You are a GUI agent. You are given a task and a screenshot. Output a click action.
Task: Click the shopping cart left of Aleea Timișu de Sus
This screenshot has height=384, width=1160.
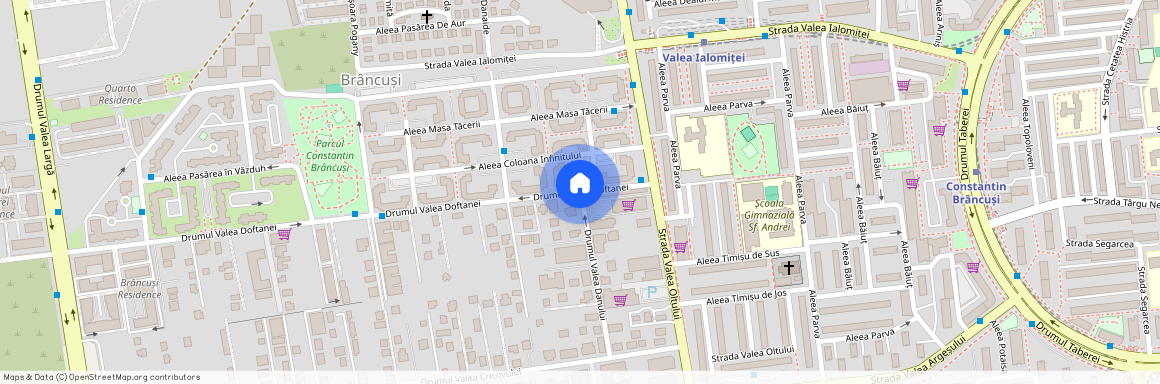pyautogui.click(x=680, y=247)
